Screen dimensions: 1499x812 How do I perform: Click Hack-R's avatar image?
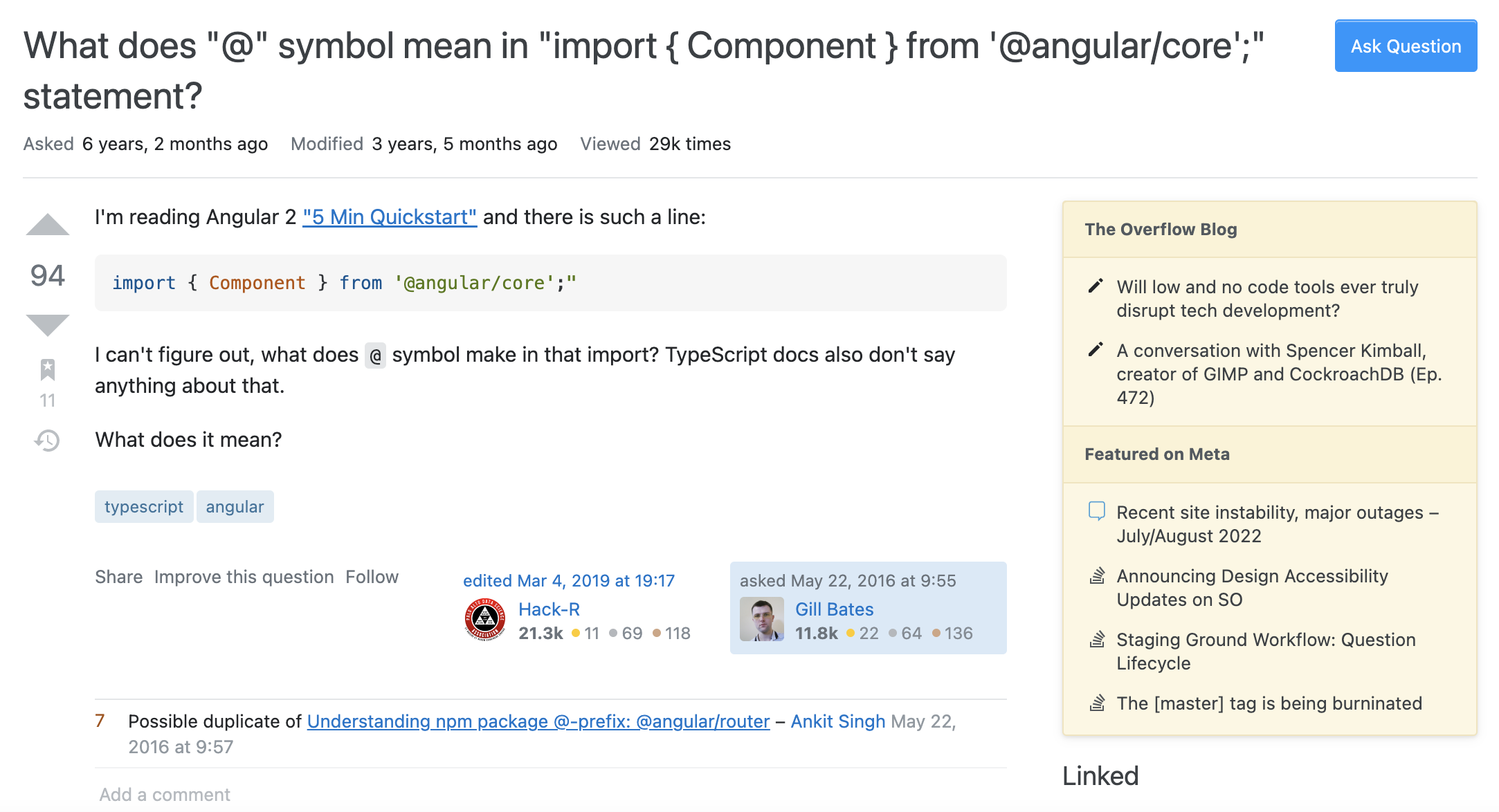click(485, 620)
